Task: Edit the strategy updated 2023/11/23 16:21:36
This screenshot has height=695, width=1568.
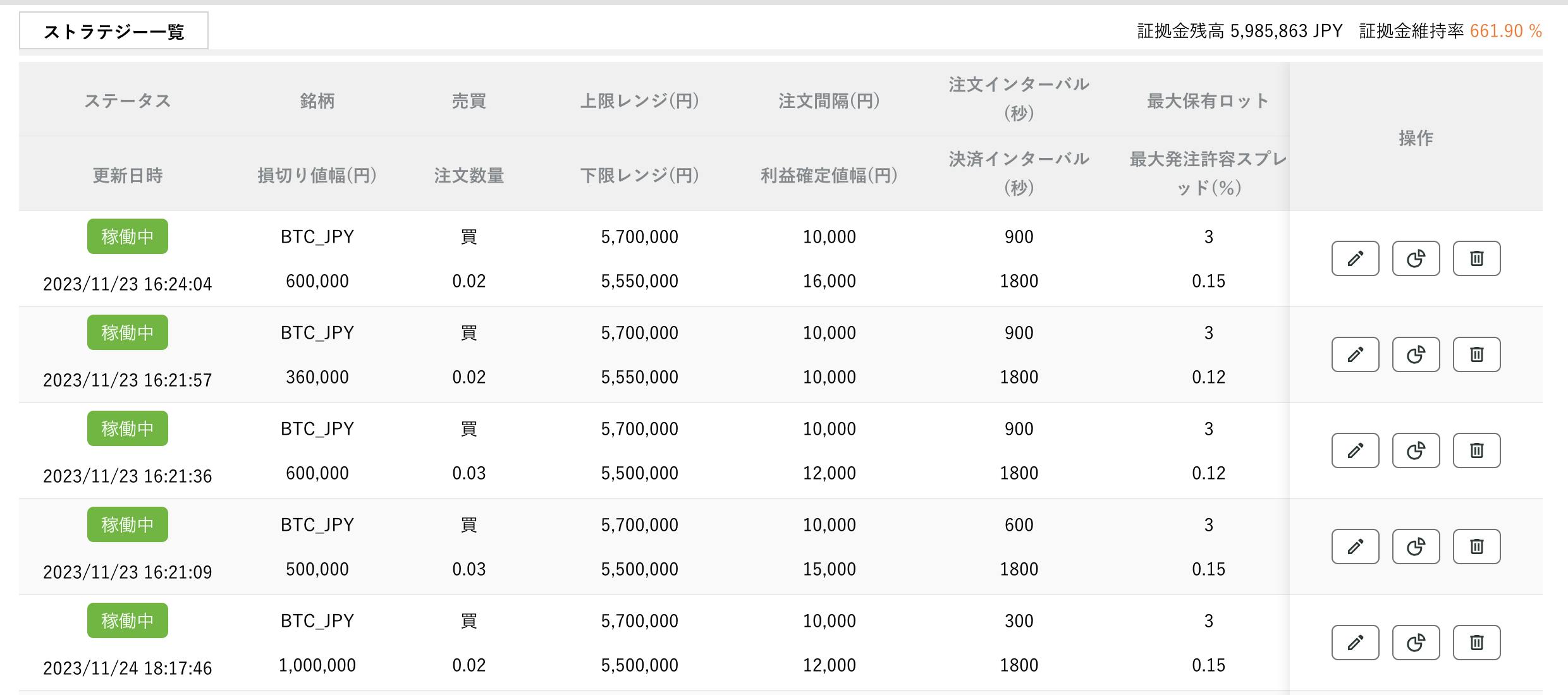Action: coord(1355,450)
